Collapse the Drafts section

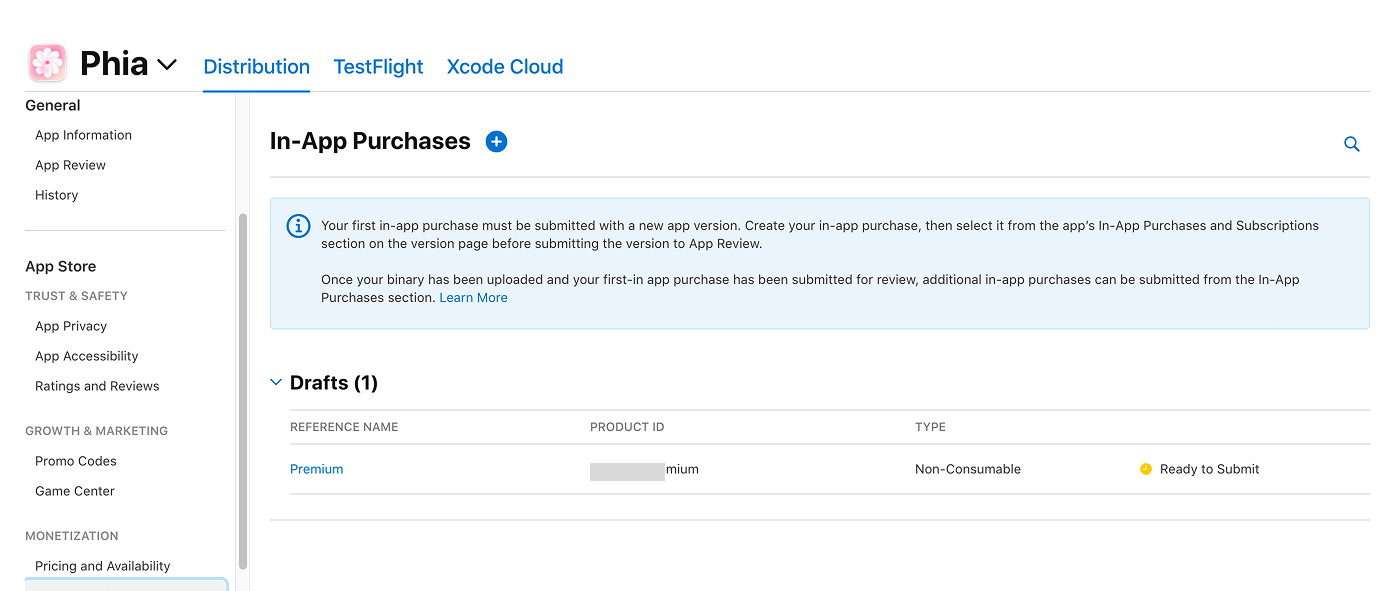tap(277, 383)
